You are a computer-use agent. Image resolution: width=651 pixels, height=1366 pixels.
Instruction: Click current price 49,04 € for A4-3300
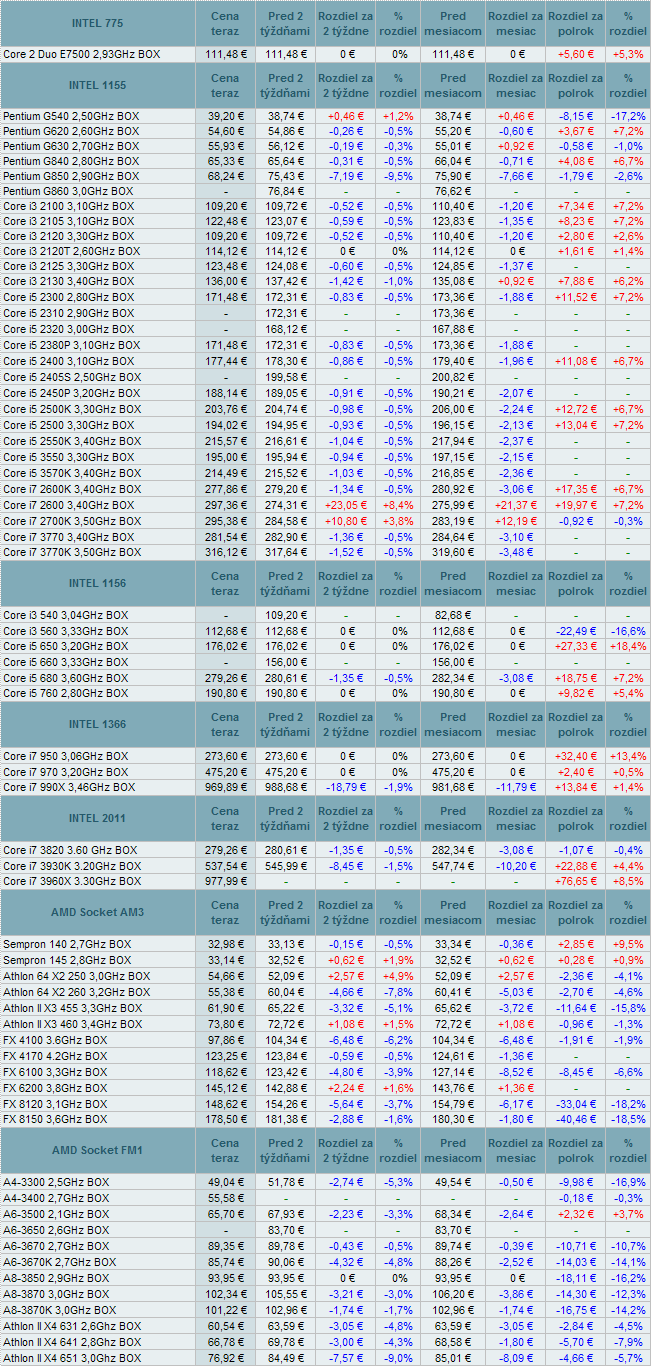[226, 1182]
